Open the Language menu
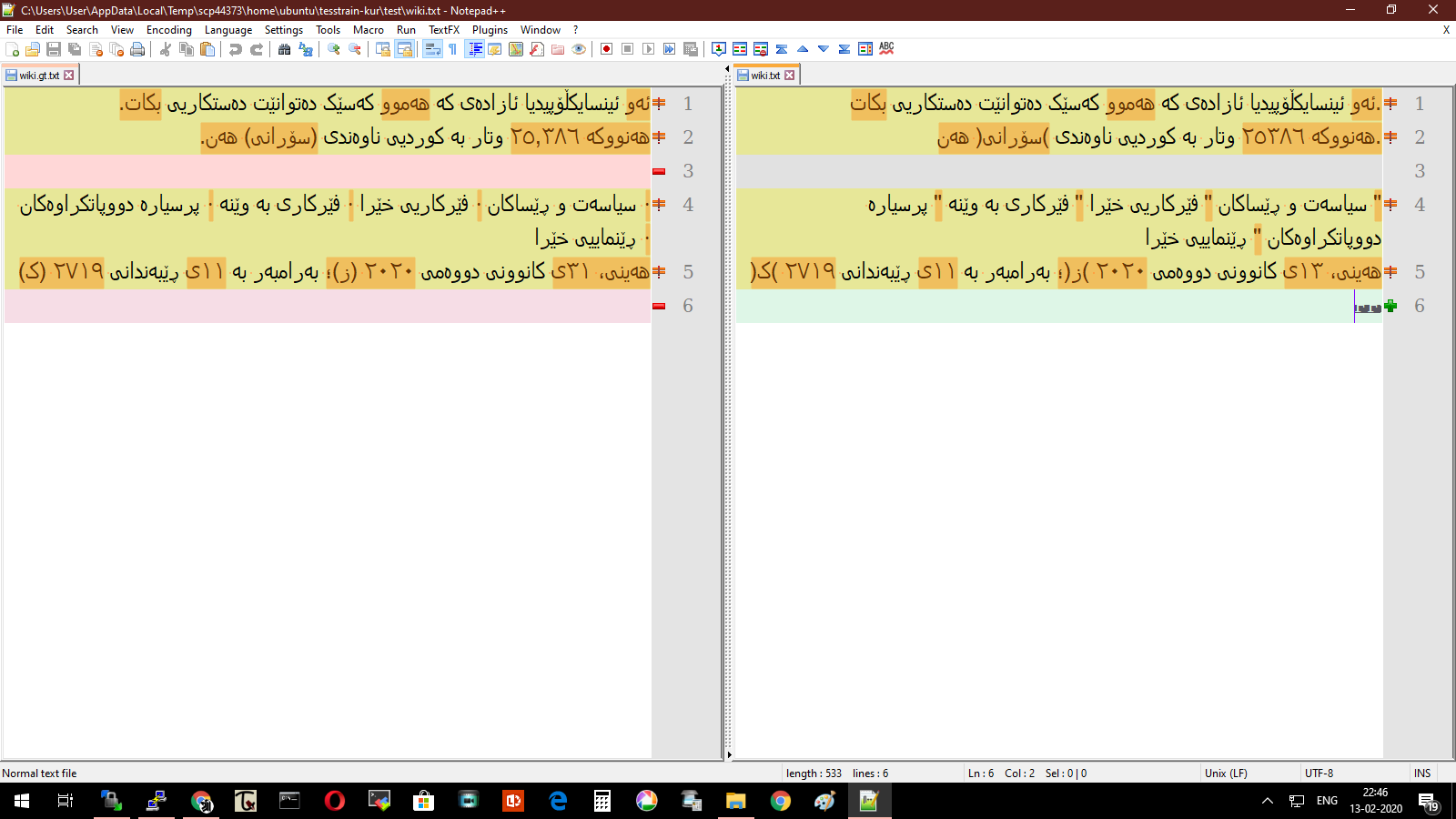1456x819 pixels. 228,30
